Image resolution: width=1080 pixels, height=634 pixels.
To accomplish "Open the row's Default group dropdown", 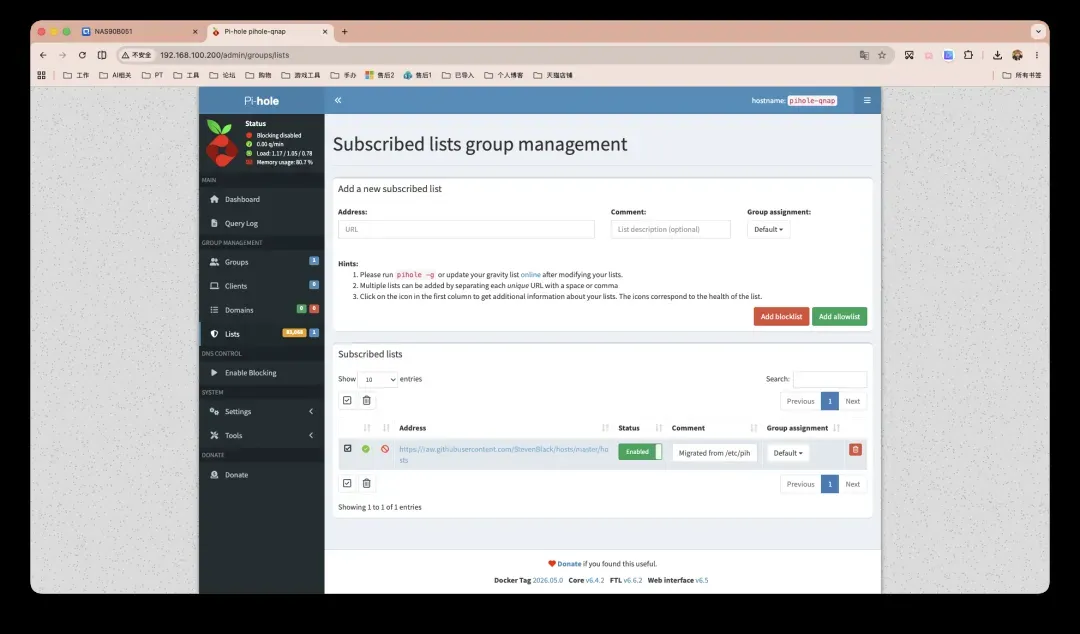I will (788, 453).
